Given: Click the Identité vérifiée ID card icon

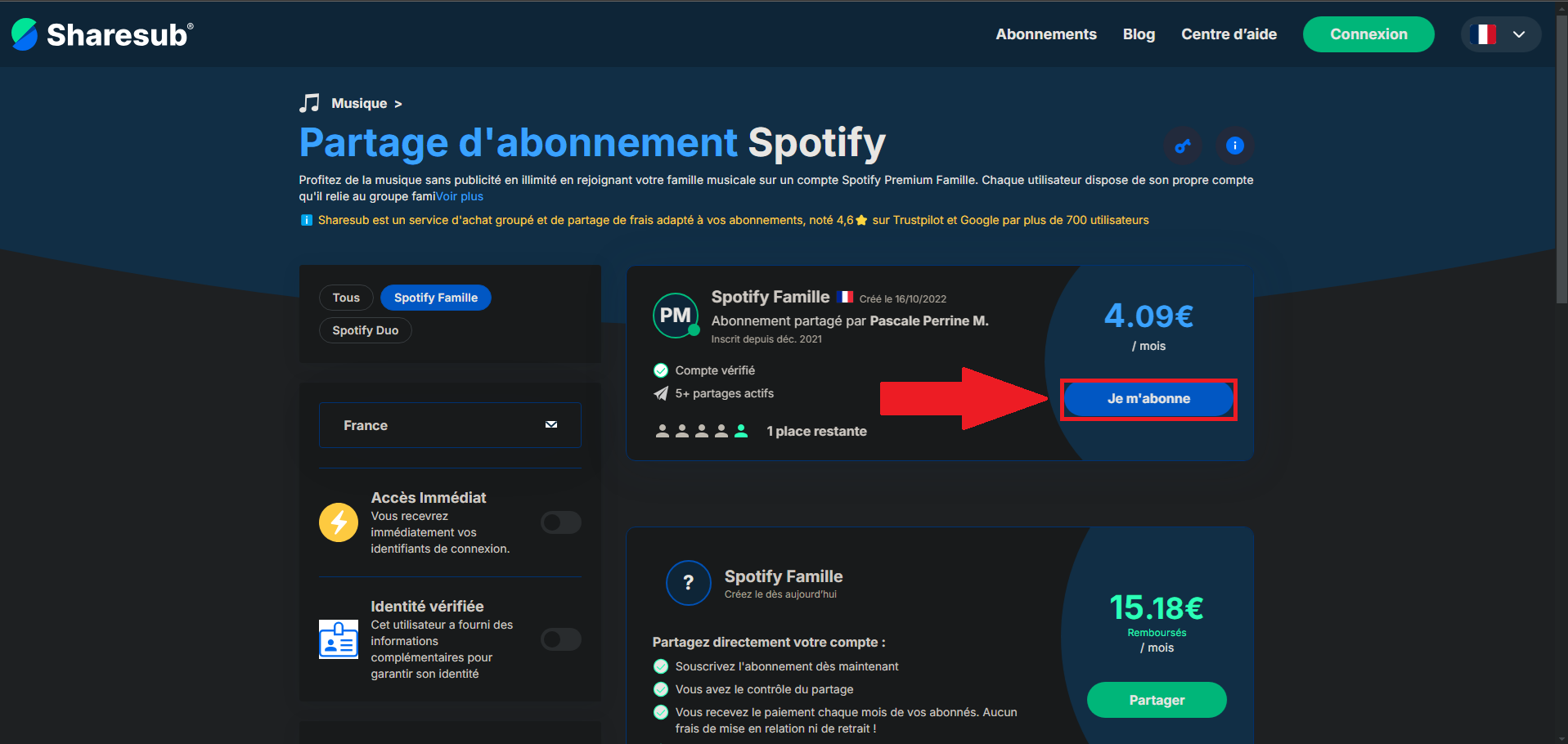Looking at the screenshot, I should click(339, 639).
